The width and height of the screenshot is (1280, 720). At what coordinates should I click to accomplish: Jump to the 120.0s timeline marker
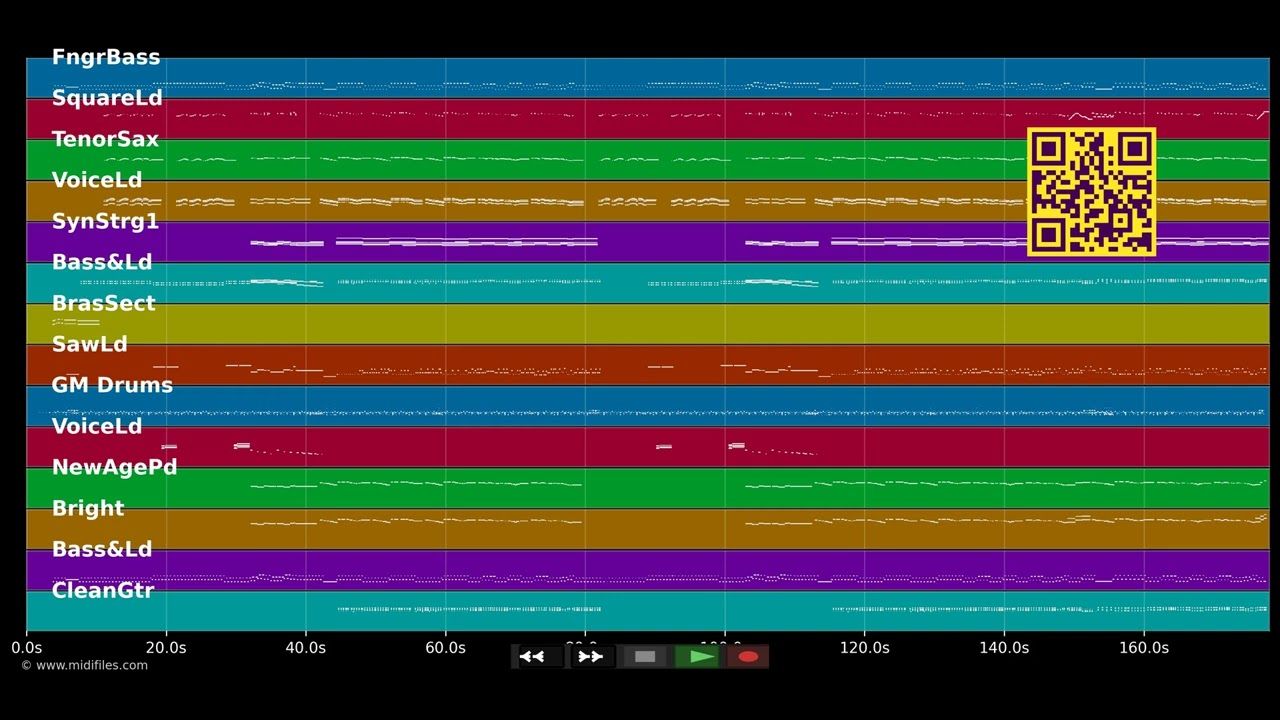(x=865, y=648)
